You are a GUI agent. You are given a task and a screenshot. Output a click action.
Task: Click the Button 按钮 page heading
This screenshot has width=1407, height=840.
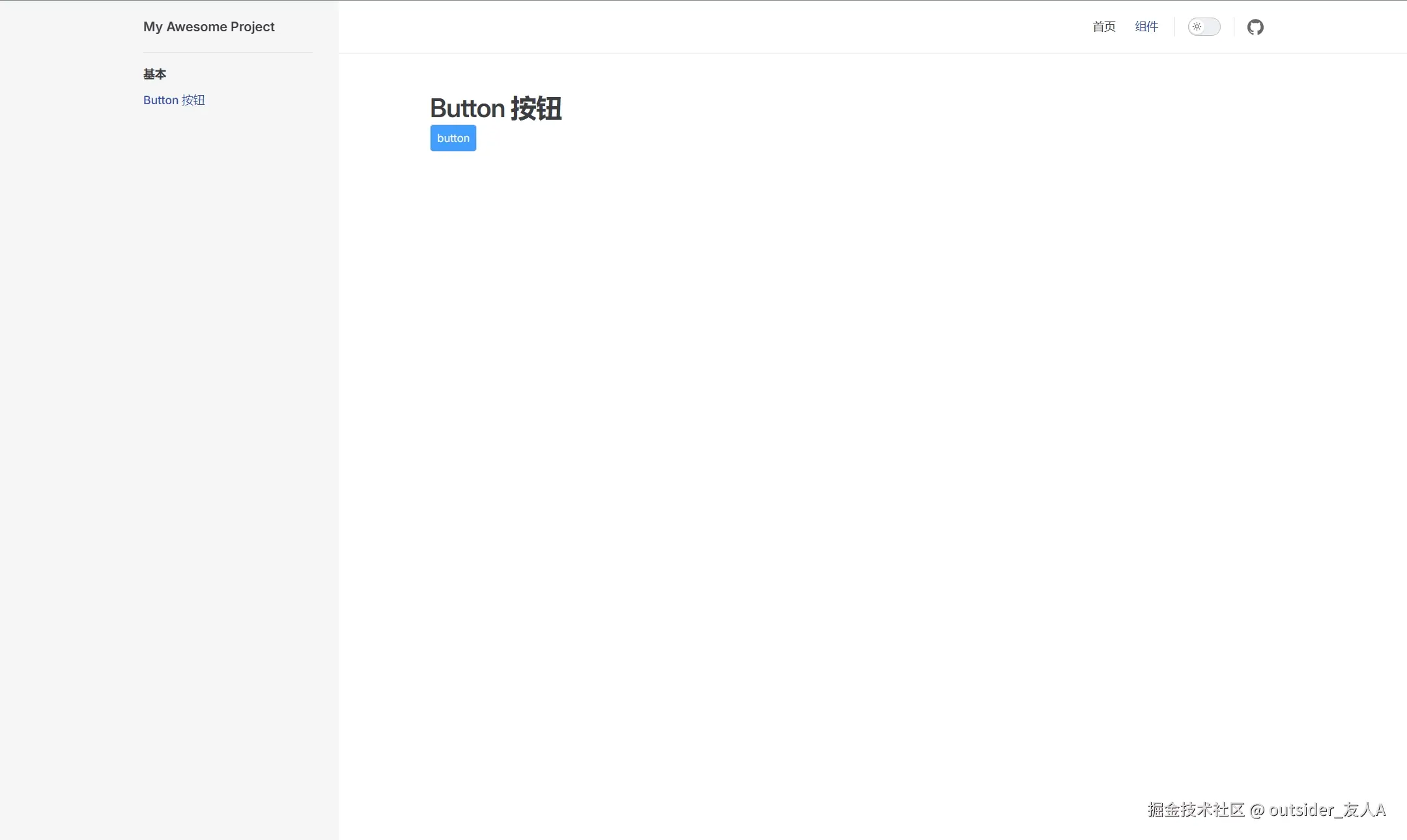pyautogui.click(x=496, y=108)
